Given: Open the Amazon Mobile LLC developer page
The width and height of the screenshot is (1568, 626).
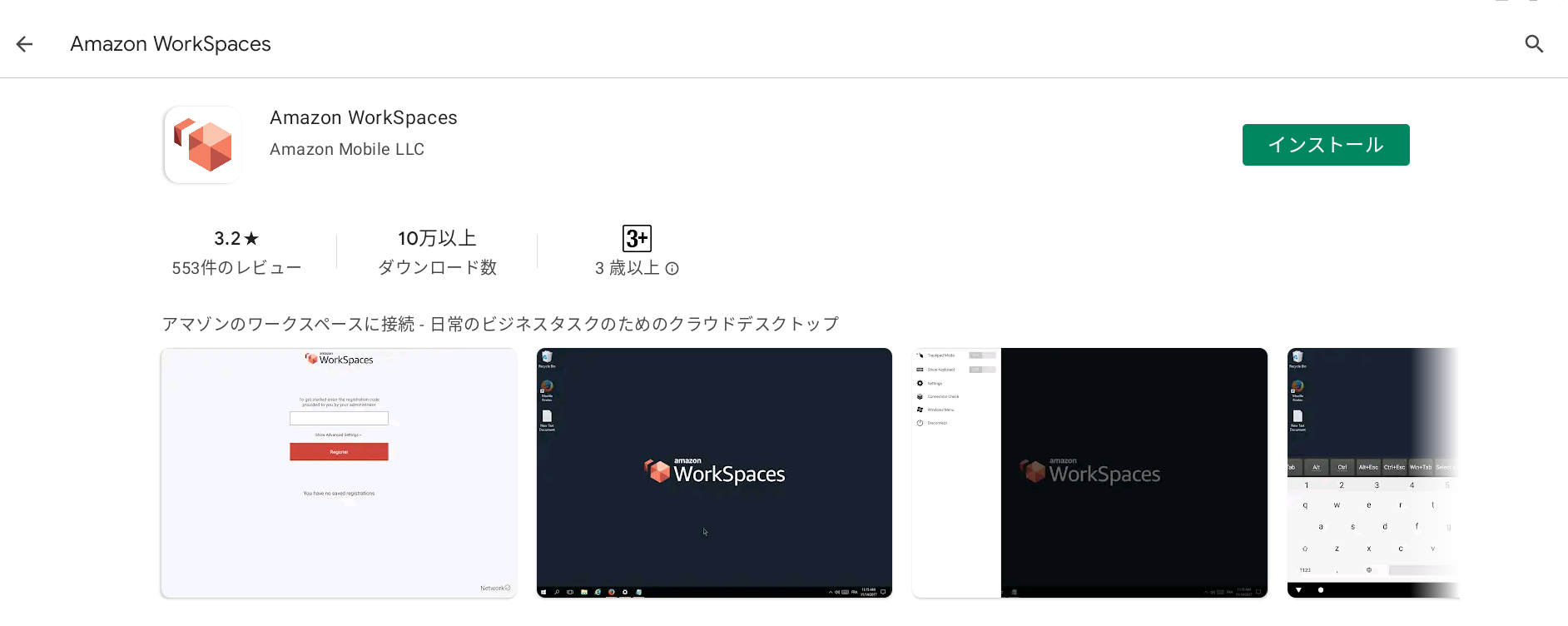Looking at the screenshot, I should [347, 149].
